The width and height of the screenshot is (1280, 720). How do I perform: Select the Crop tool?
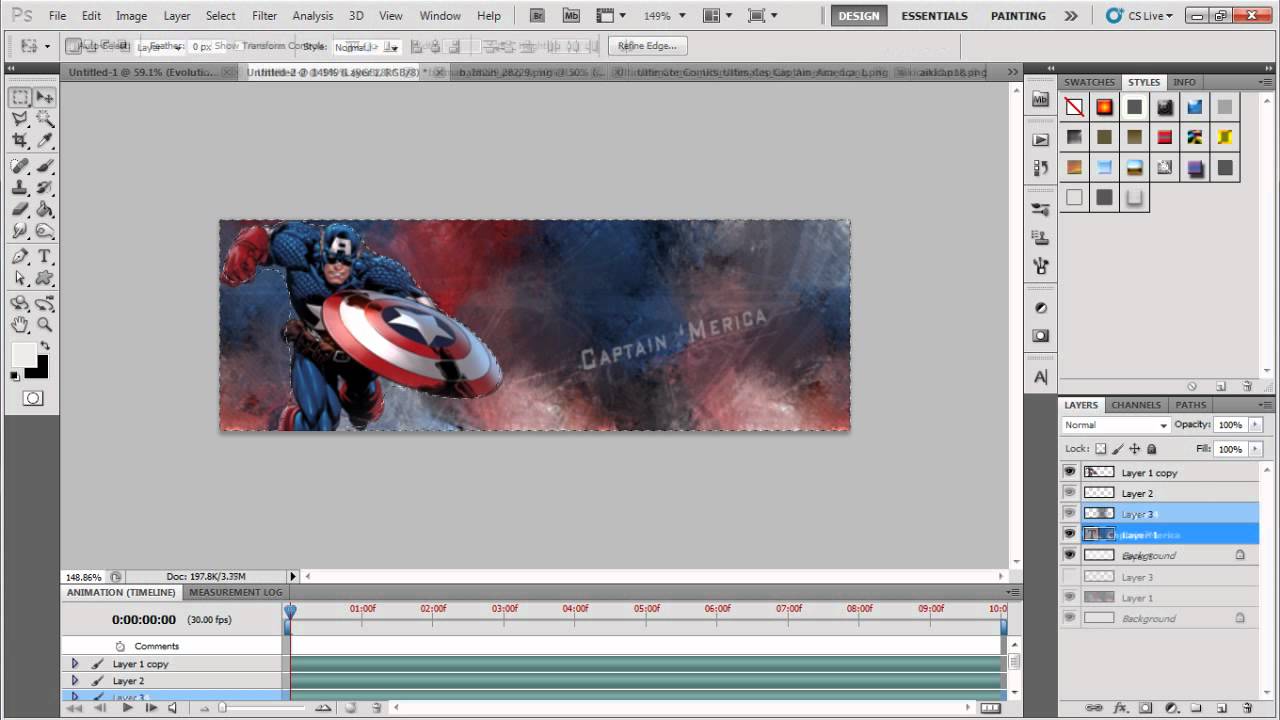coord(20,141)
